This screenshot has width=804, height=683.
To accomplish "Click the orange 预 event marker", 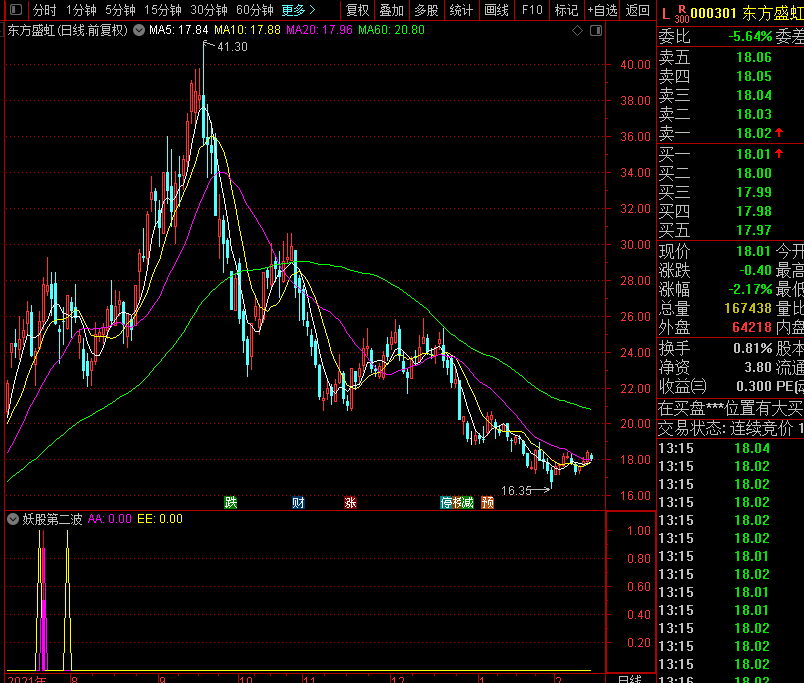I will click(x=487, y=502).
